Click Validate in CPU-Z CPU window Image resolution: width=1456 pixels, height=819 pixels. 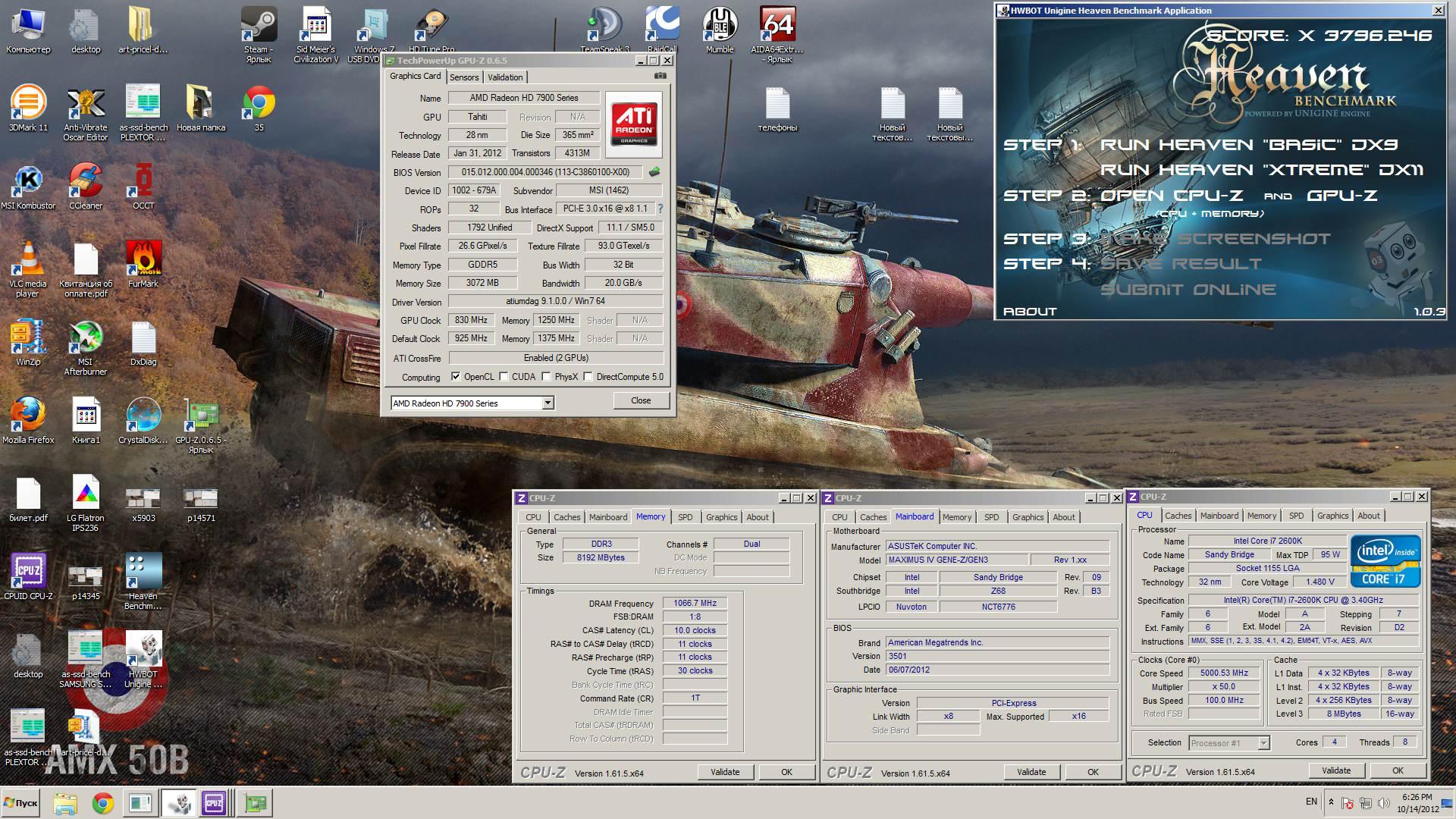coord(1336,770)
